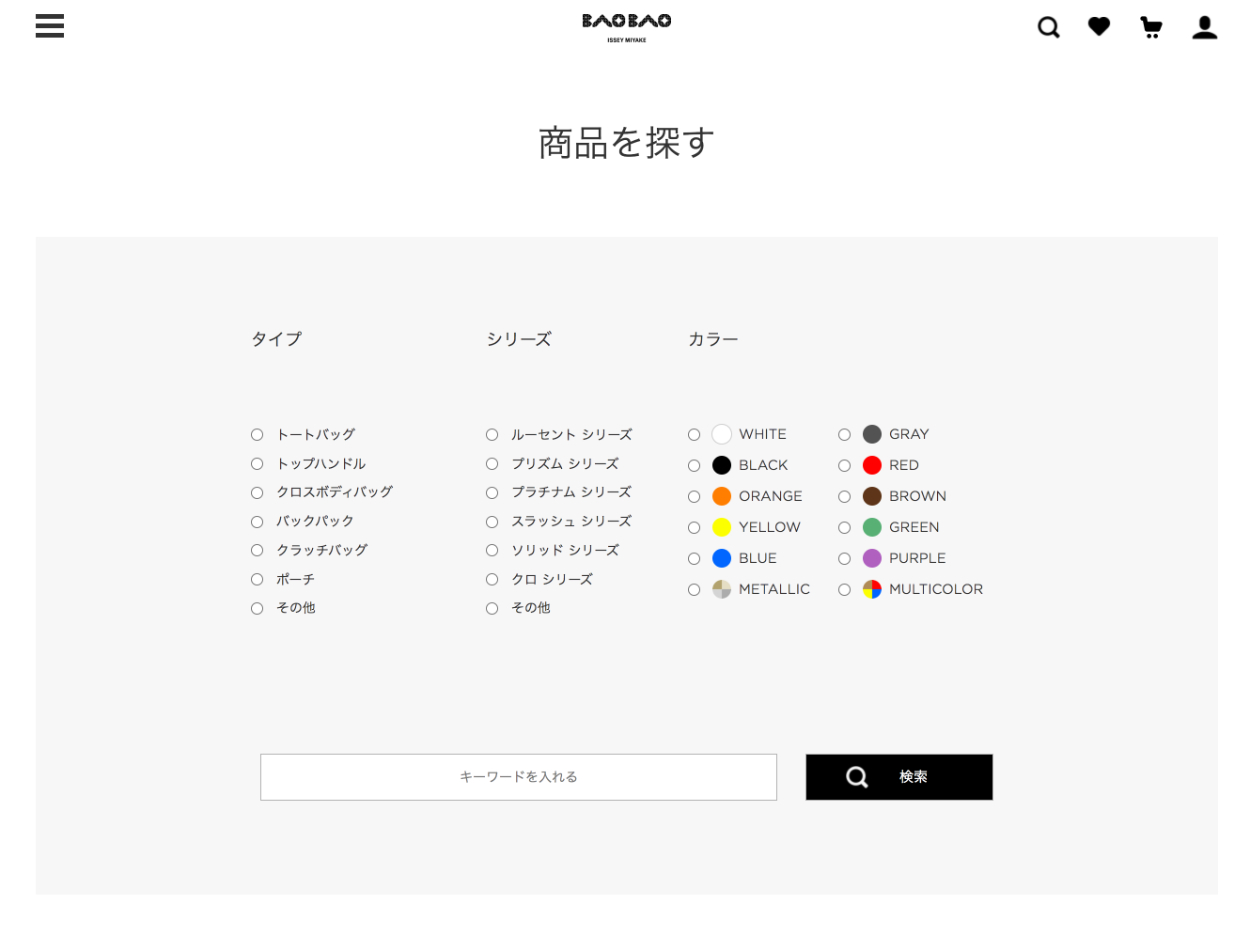
Task: Open the shopping cart
Action: [x=1151, y=27]
